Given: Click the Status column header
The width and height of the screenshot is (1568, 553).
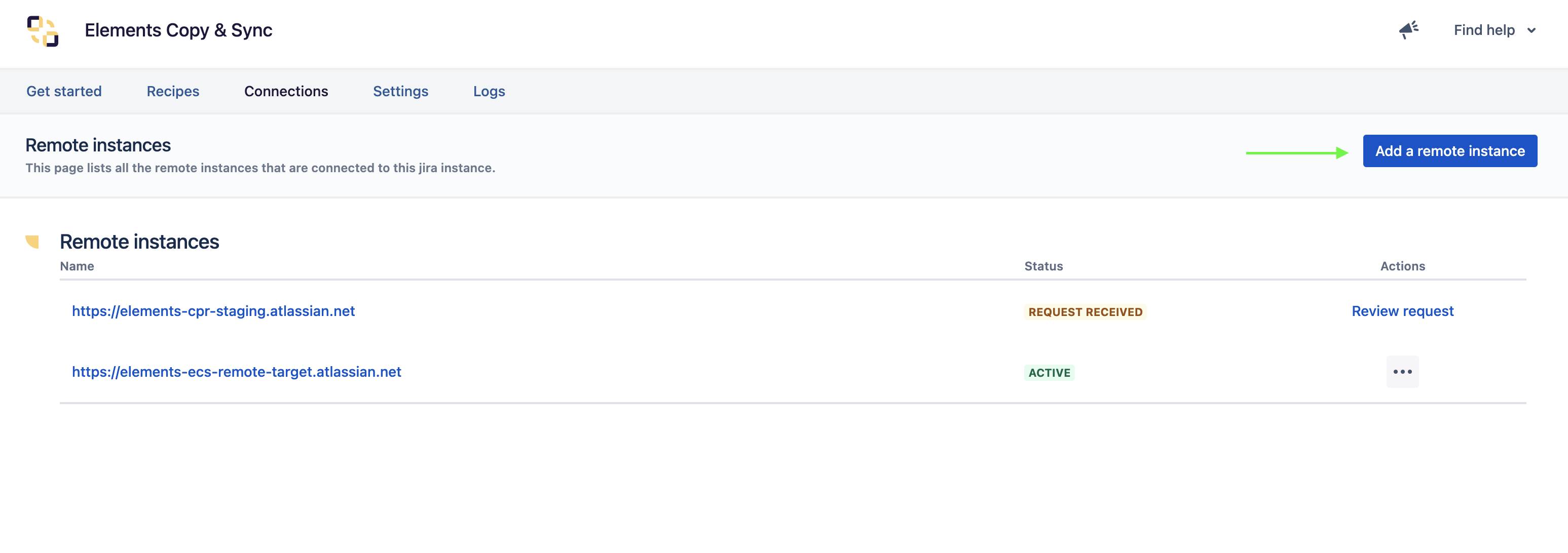Looking at the screenshot, I should click(1043, 266).
